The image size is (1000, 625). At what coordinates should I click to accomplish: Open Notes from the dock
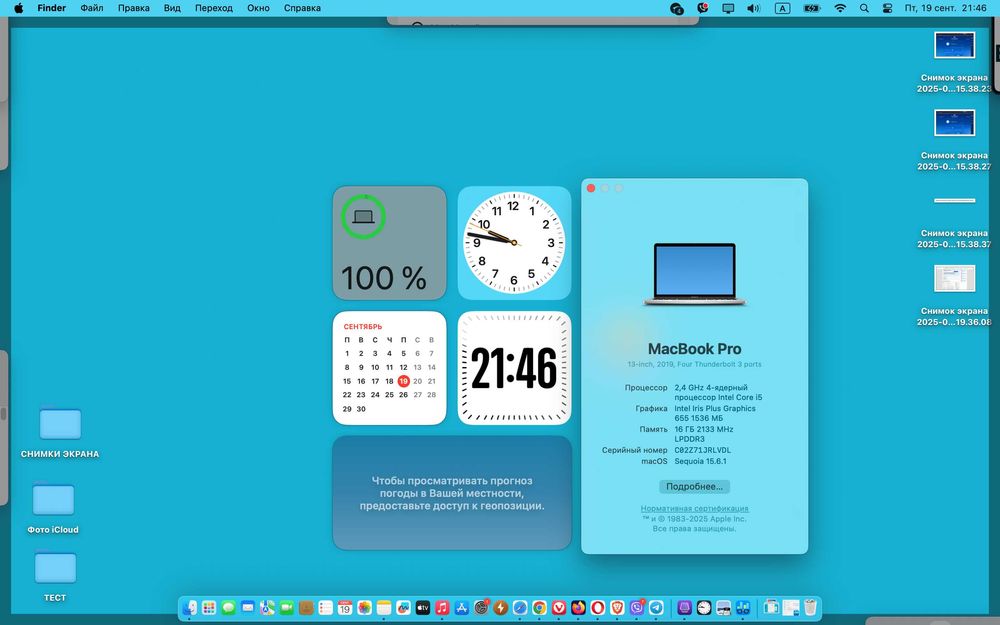384,608
